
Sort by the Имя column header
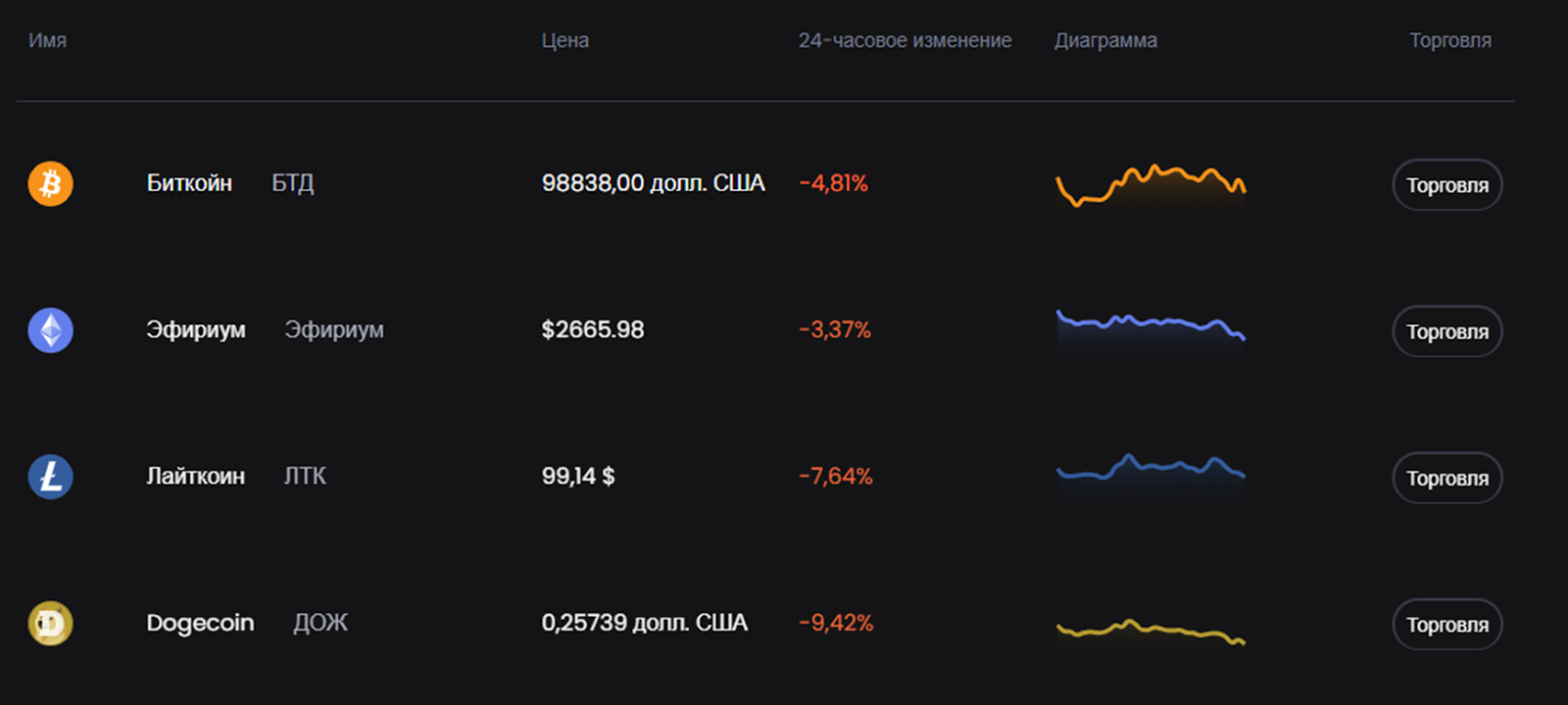pyautogui.click(x=47, y=40)
